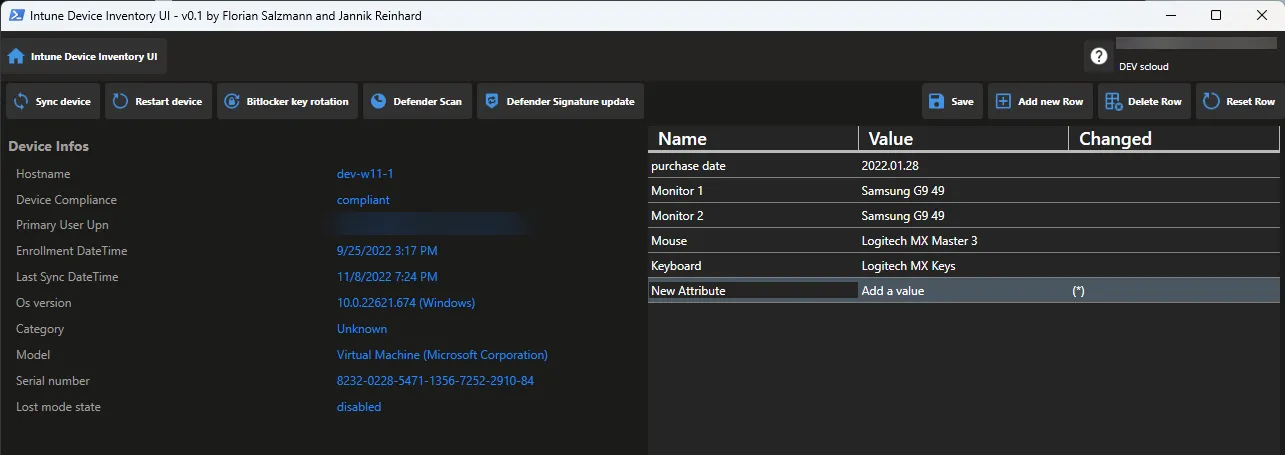Click the serial number 8232-0228-5471-1356-7252-2910-84
Image resolution: width=1285 pixels, height=455 pixels.
[x=435, y=381]
